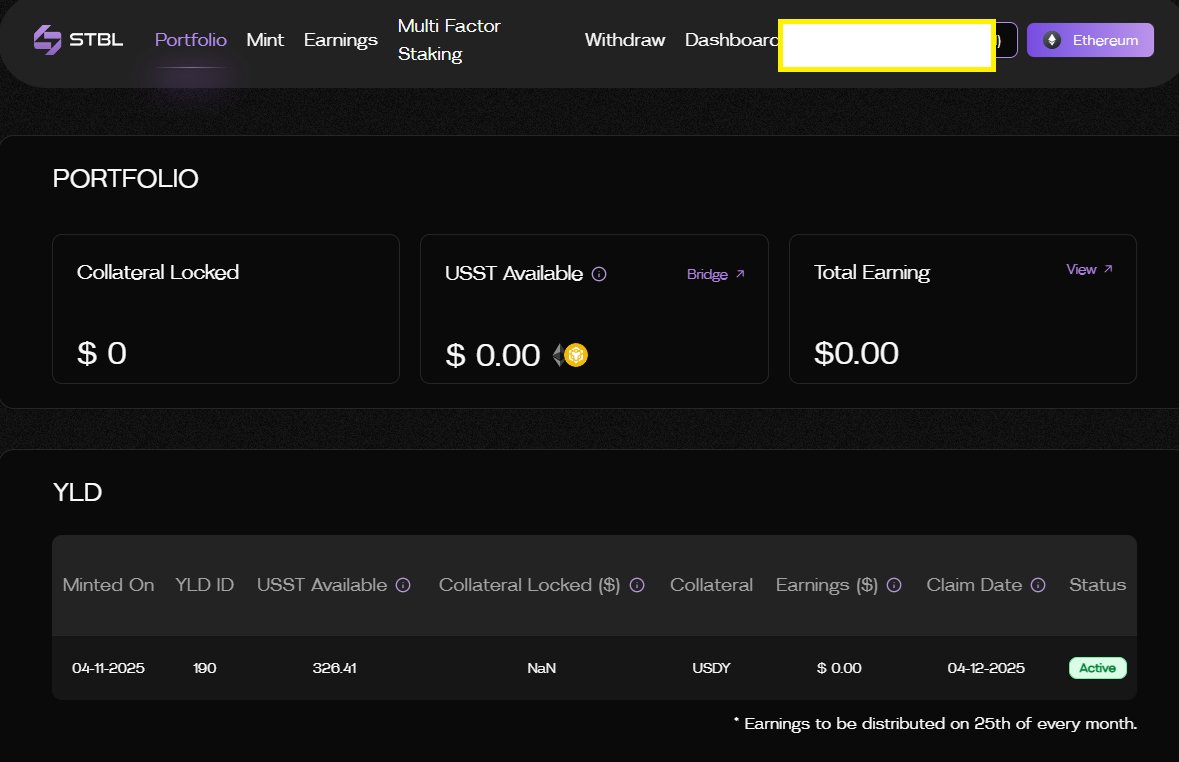Go to the Mint page

(265, 40)
